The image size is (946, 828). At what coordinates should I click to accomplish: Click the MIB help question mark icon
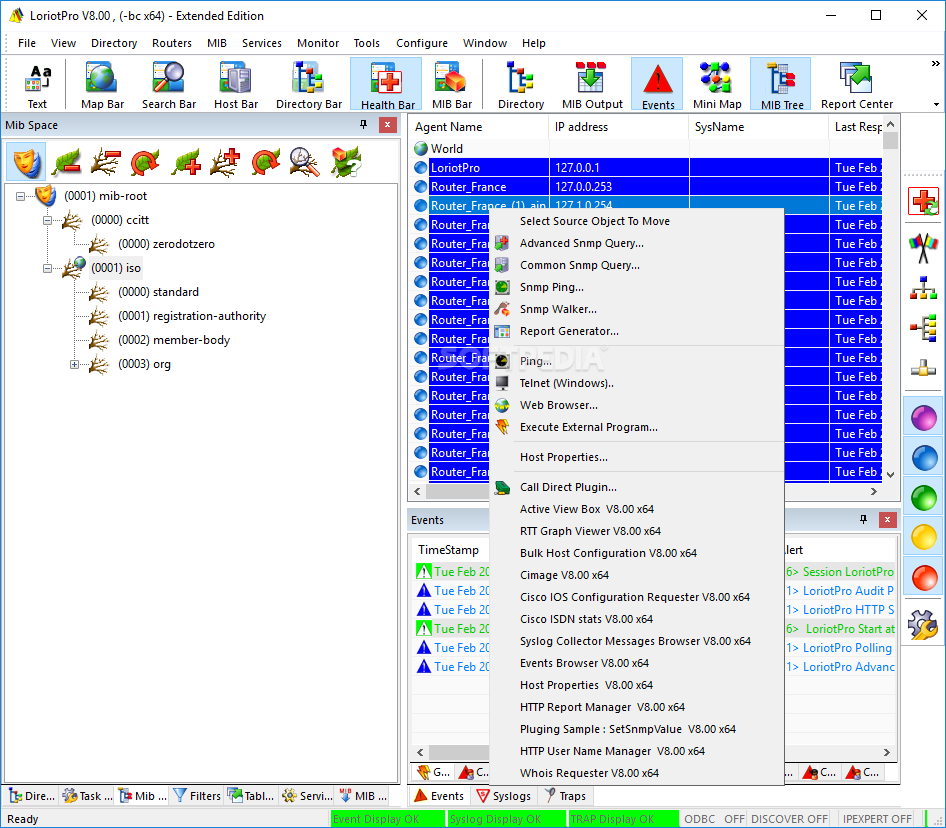point(345,162)
